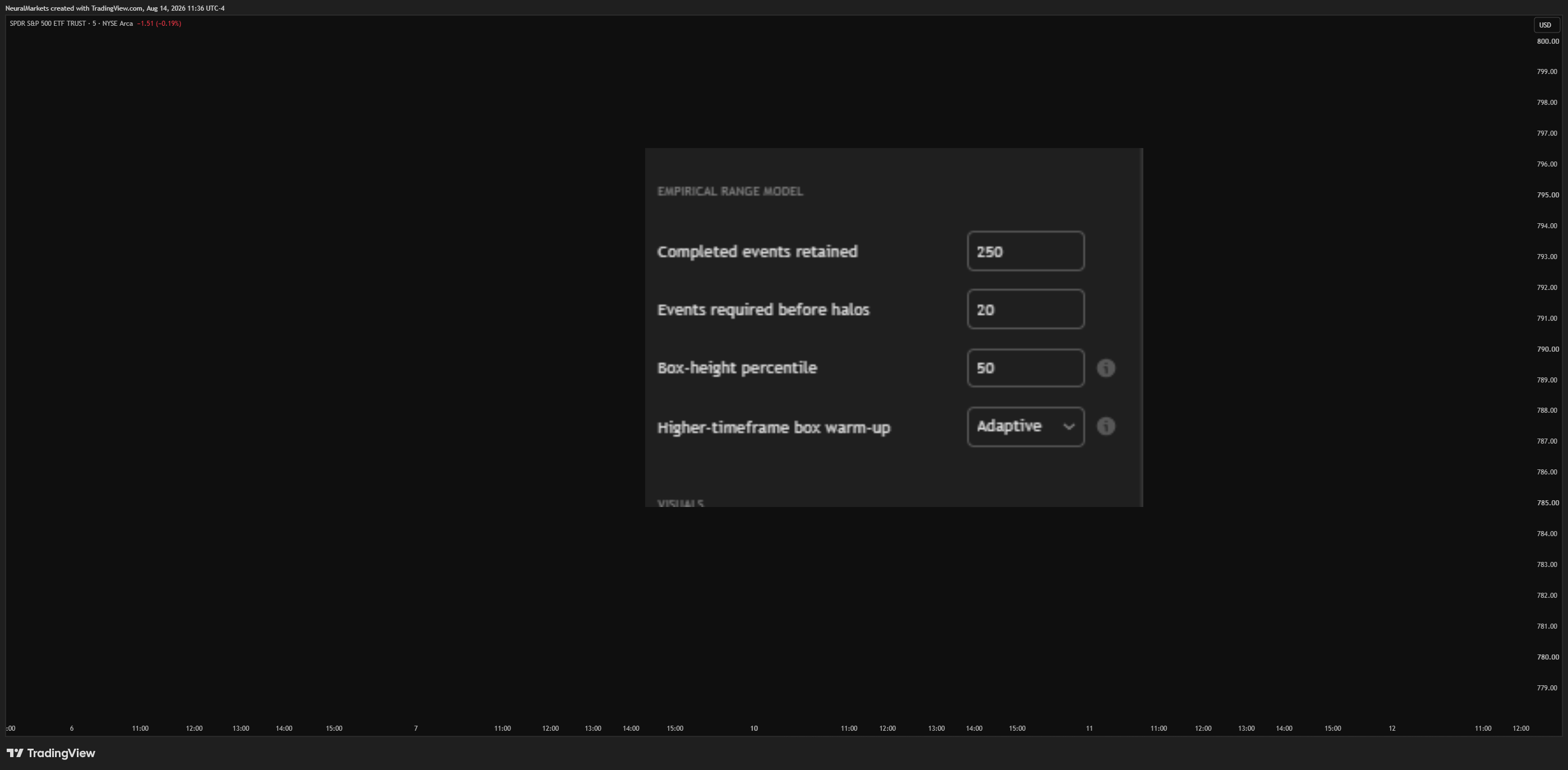Click the -1.51 (-0.19%) price change label

point(159,24)
